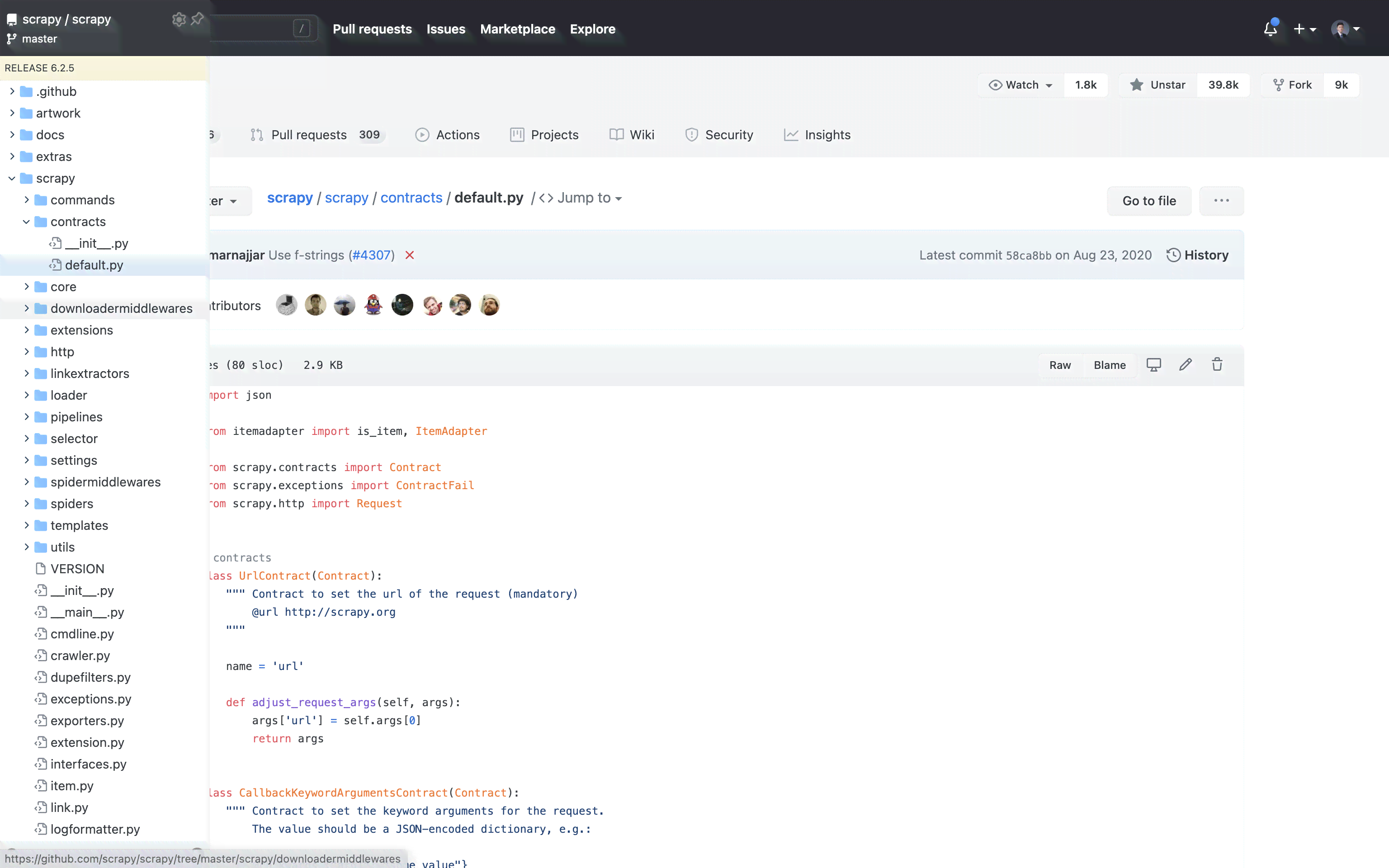Open the Blame view

click(x=1110, y=365)
